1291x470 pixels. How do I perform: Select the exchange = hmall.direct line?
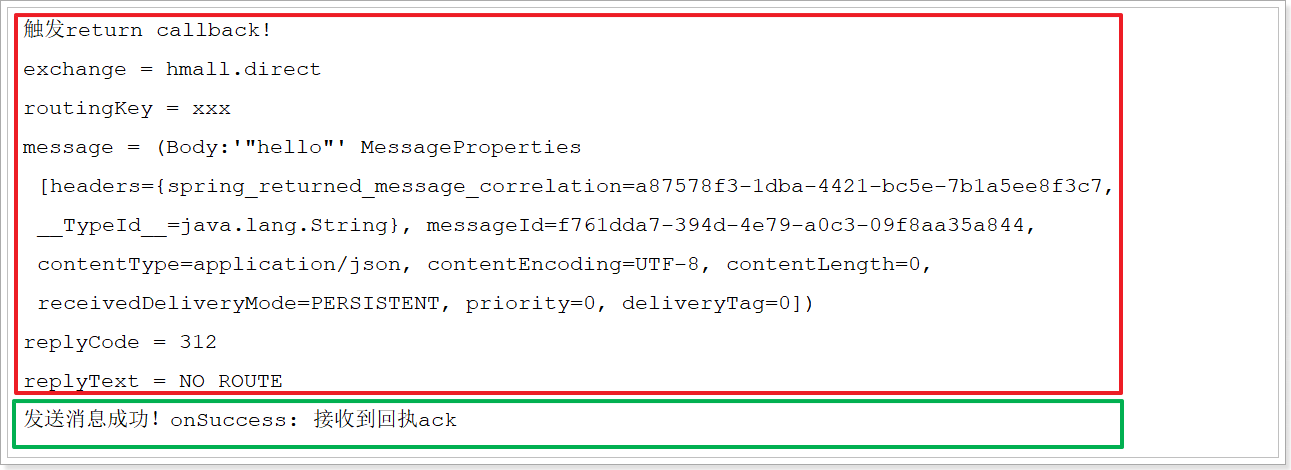point(172,69)
